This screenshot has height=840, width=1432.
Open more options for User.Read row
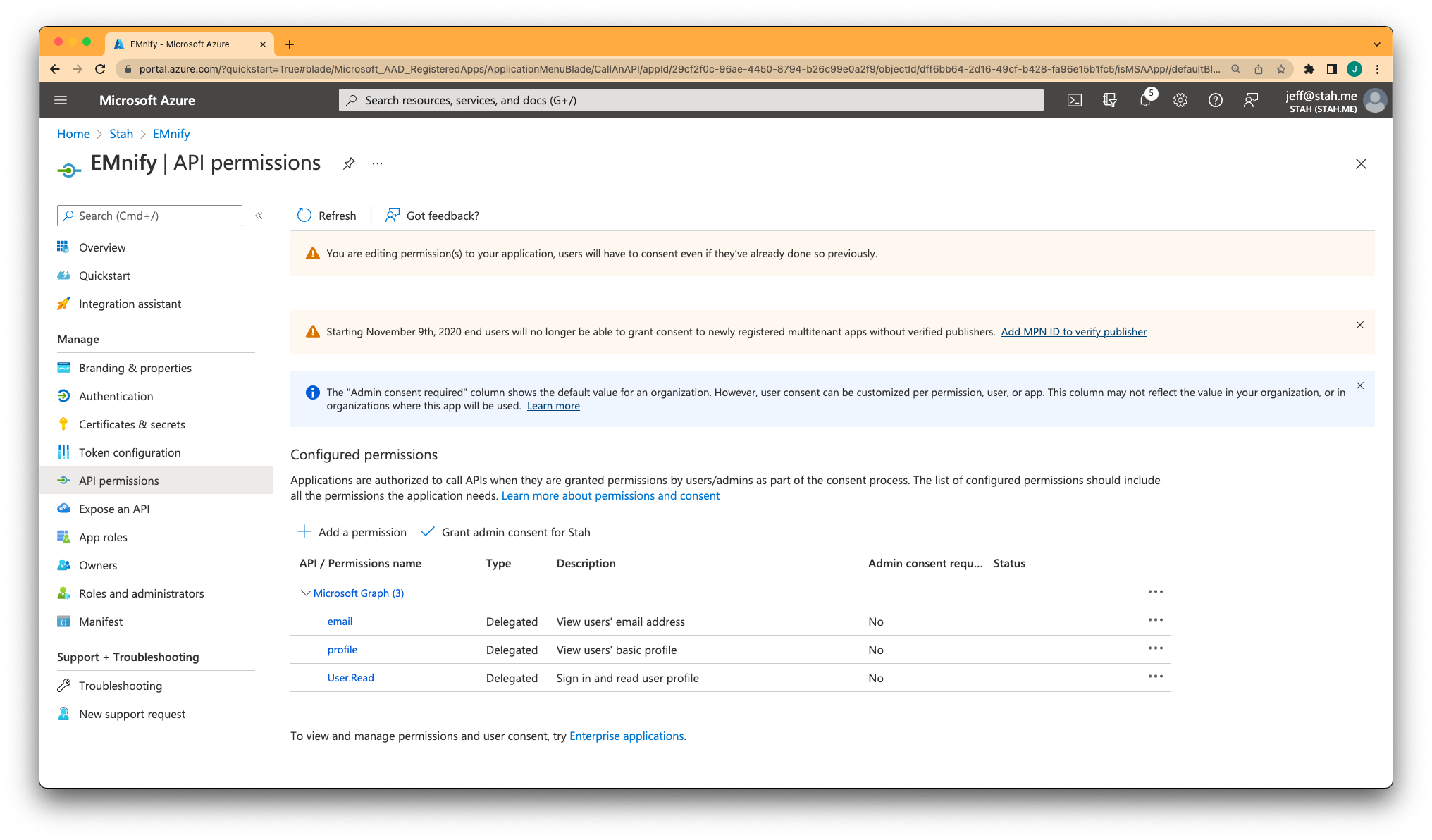1155,677
